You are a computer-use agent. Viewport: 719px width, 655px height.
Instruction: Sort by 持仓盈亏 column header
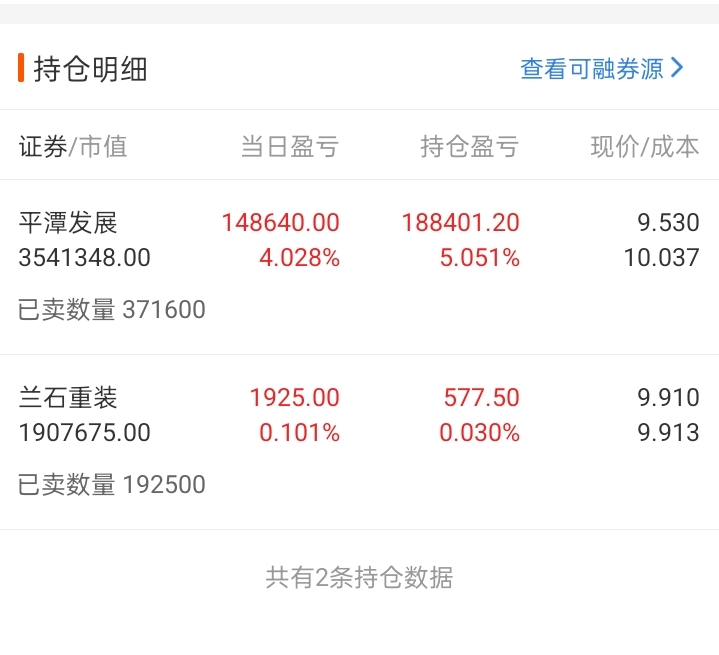[469, 147]
